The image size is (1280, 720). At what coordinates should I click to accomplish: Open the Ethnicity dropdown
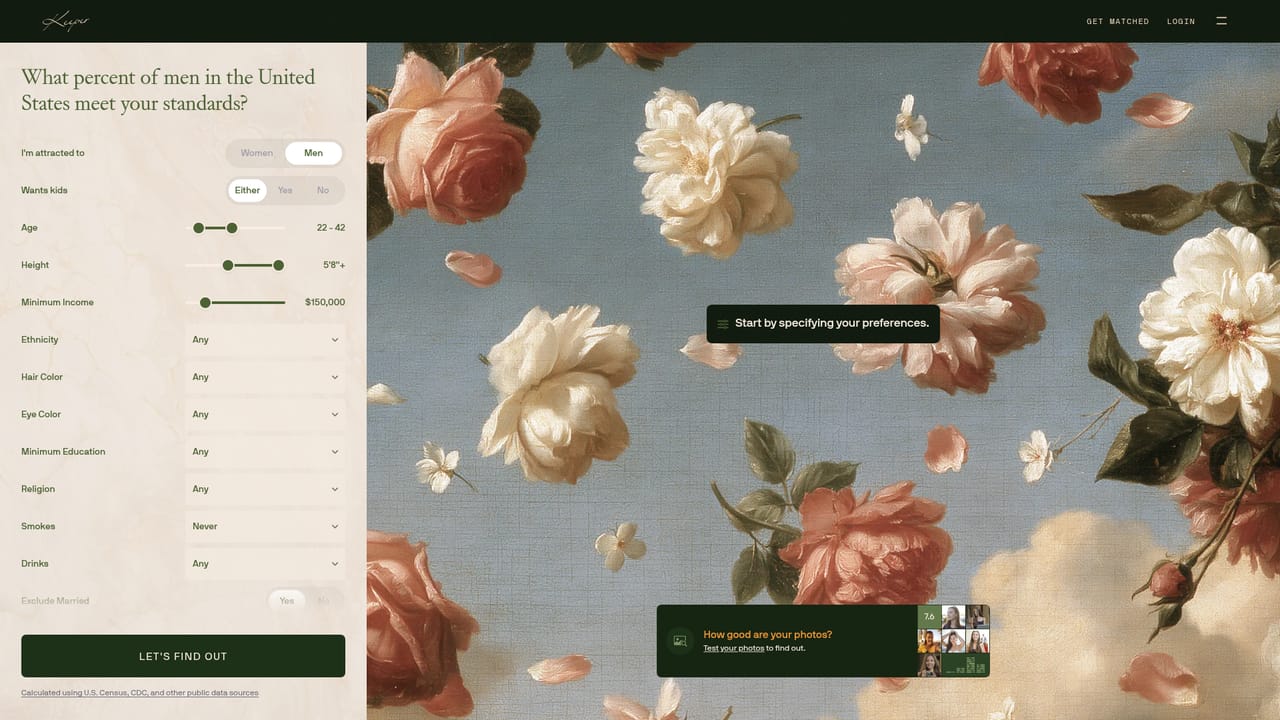click(x=265, y=340)
